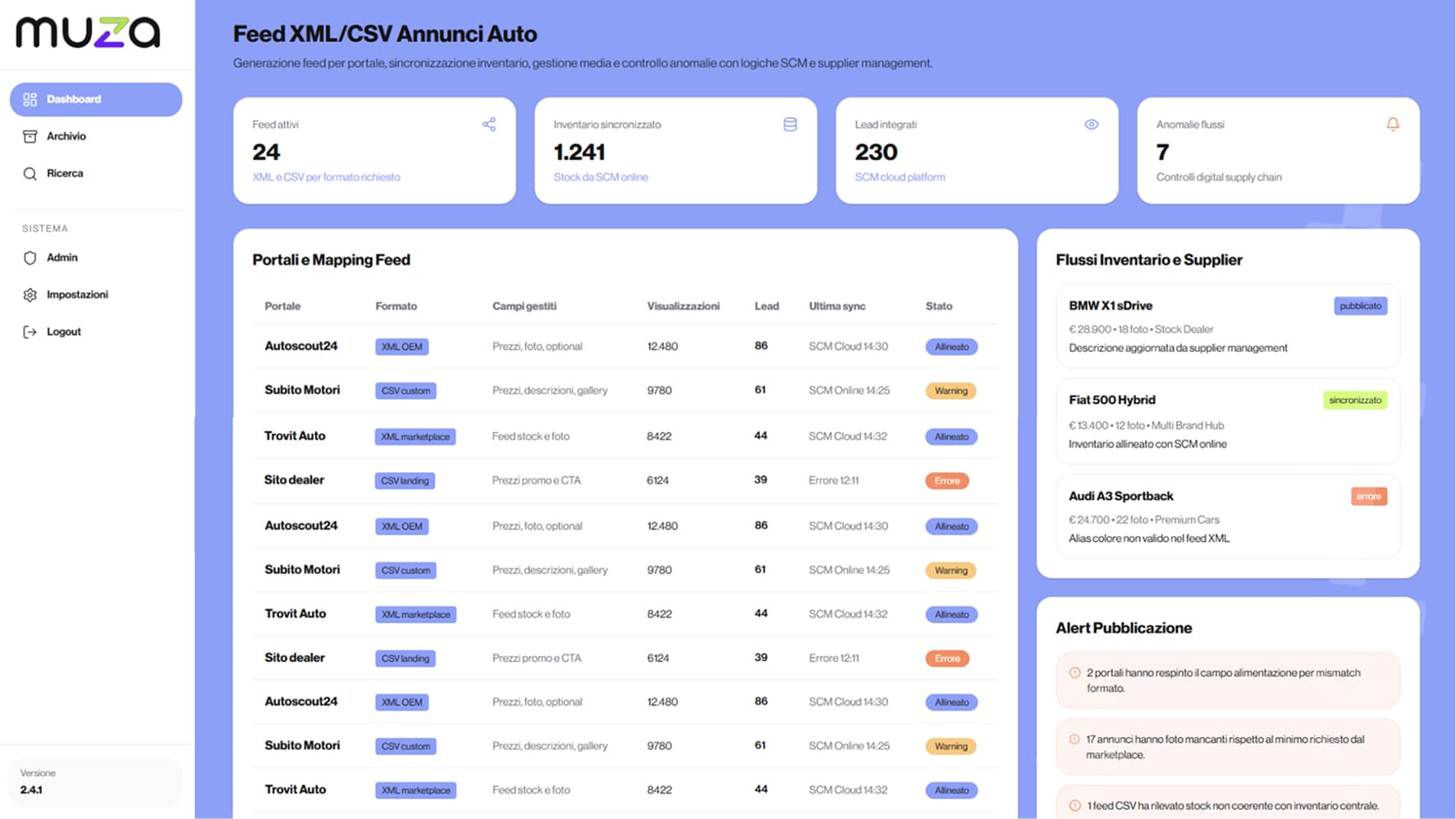Viewport: 1456px width, 819px height.
Task: Open the Dashboard menu item
Action: pyautogui.click(x=96, y=99)
